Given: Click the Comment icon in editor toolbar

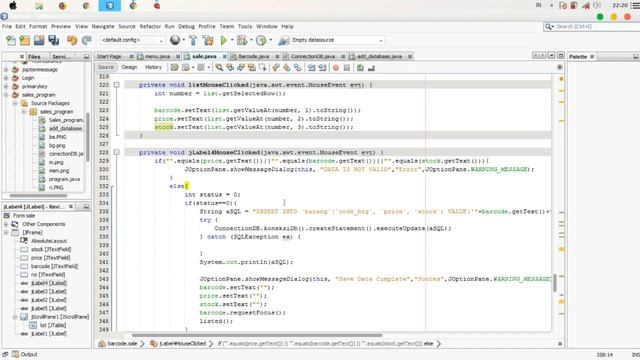Looking at the screenshot, I should tap(360, 68).
